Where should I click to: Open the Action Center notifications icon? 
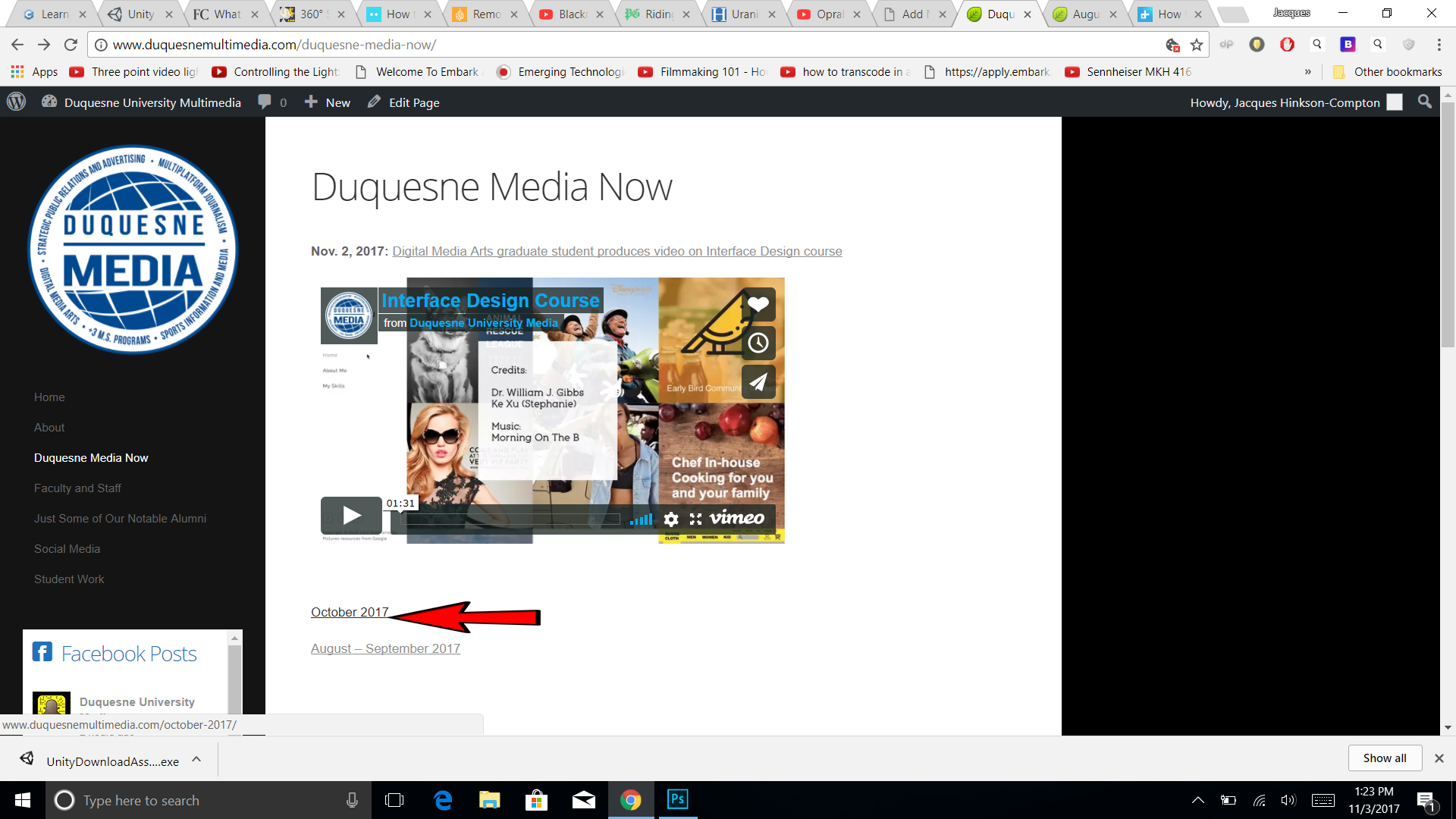click(1426, 801)
